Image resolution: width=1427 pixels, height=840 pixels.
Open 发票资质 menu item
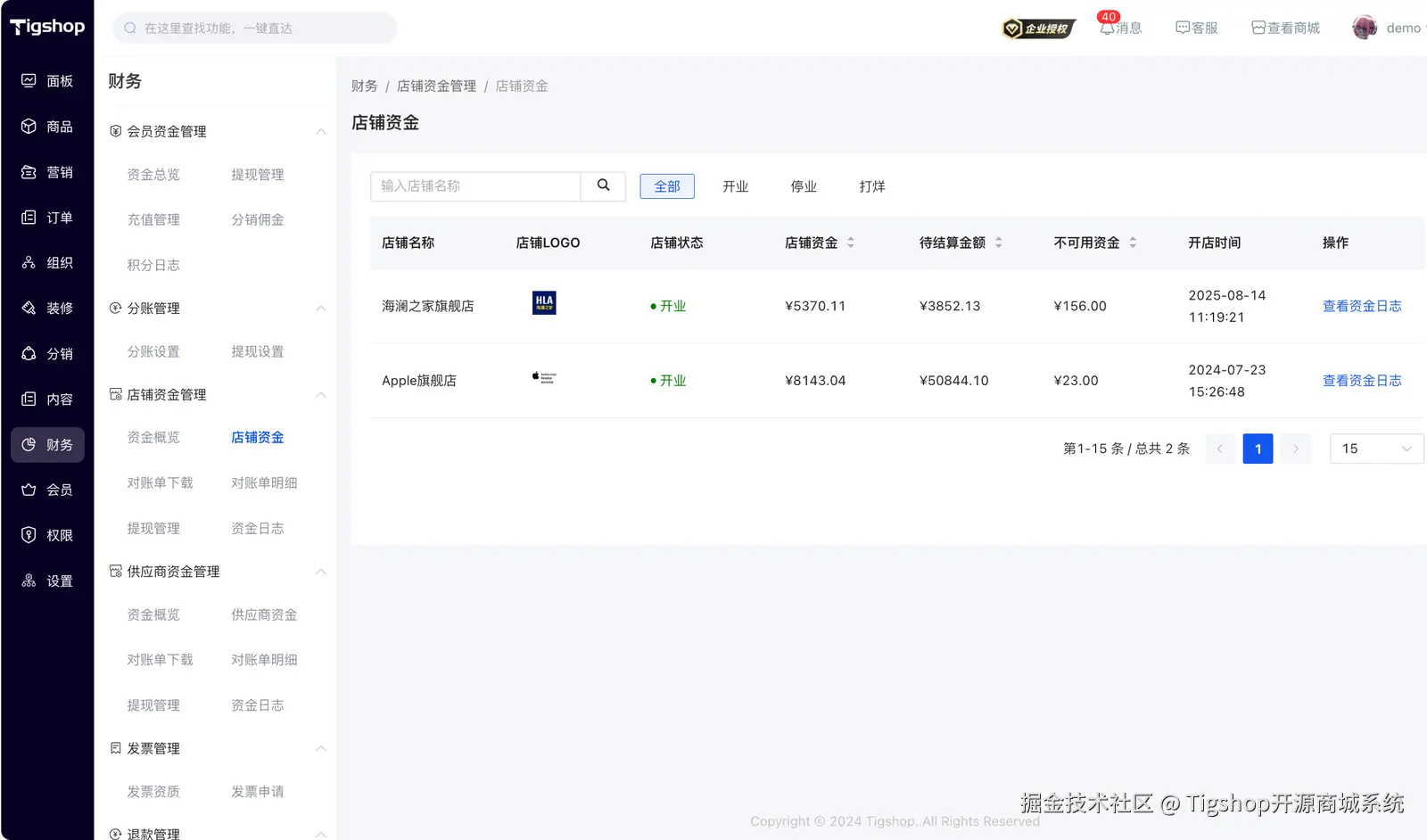[153, 791]
